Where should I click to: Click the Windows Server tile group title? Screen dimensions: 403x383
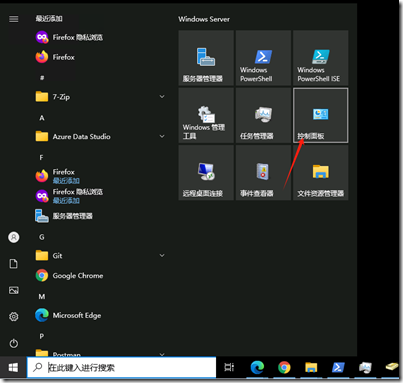pyautogui.click(x=204, y=19)
